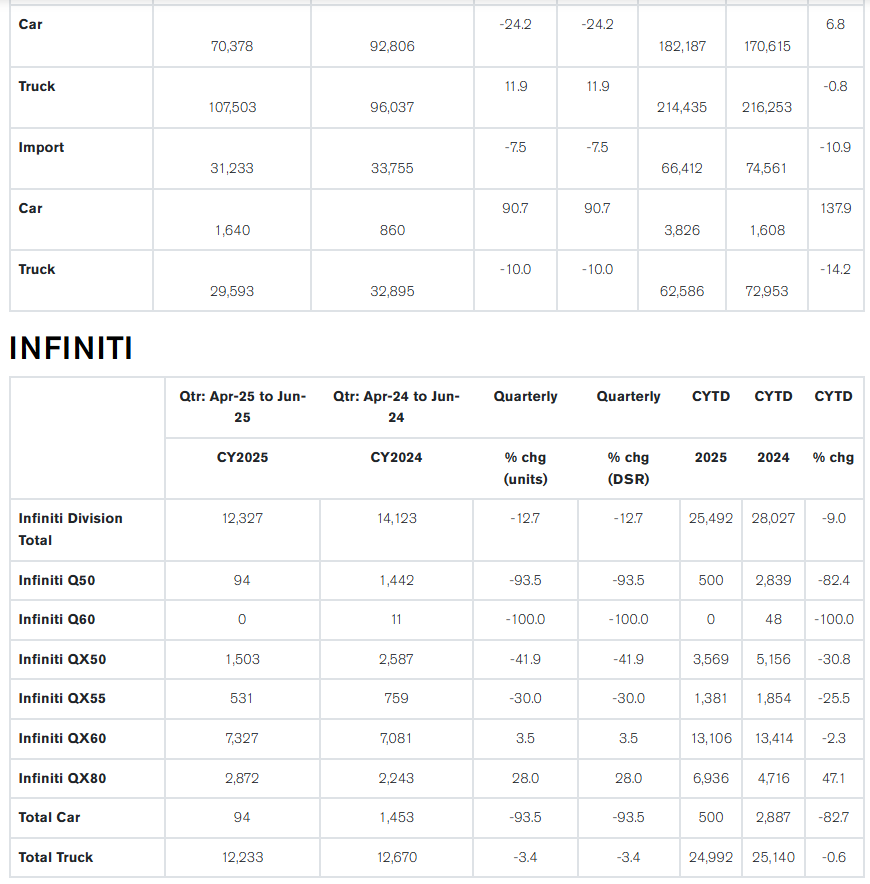Click the Infiniti QX55 row label
Screen dimensions: 870x884
point(62,699)
